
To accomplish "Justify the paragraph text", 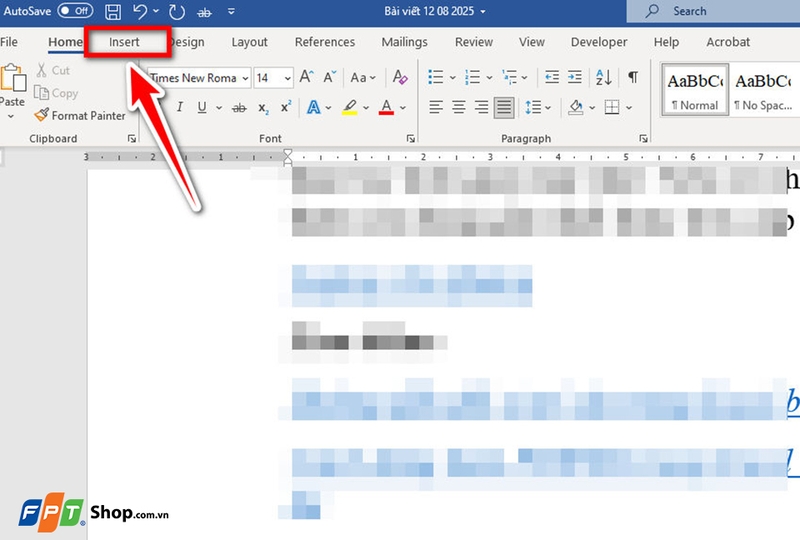I will 504,107.
